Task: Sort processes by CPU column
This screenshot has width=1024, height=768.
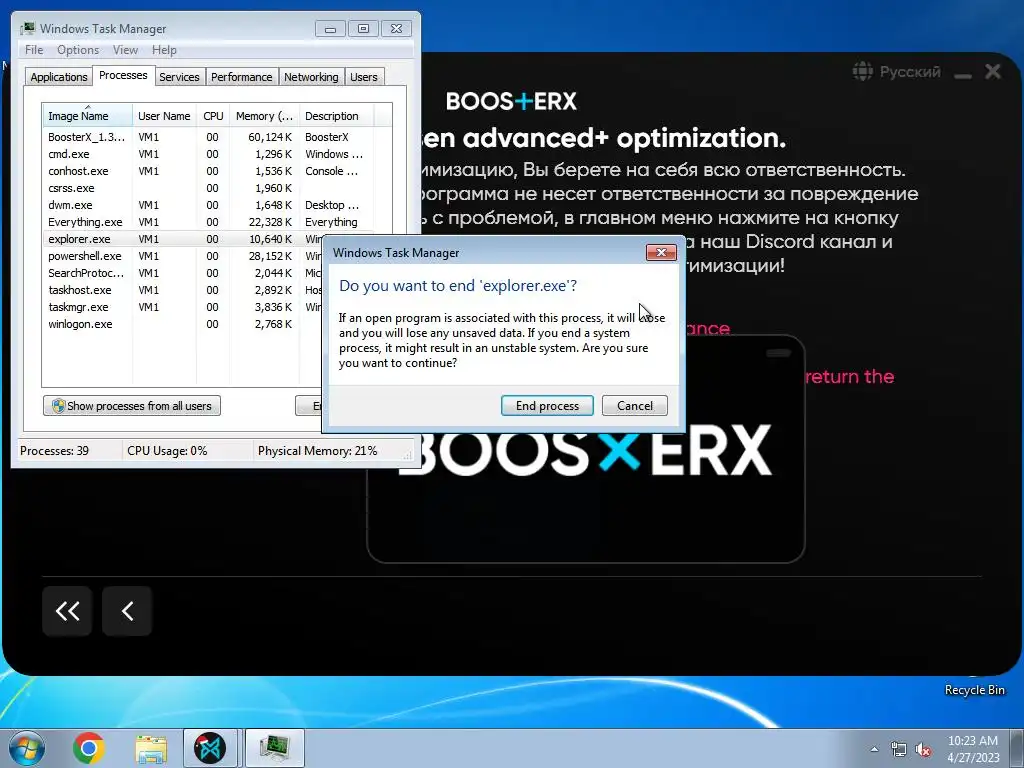Action: 213,116
